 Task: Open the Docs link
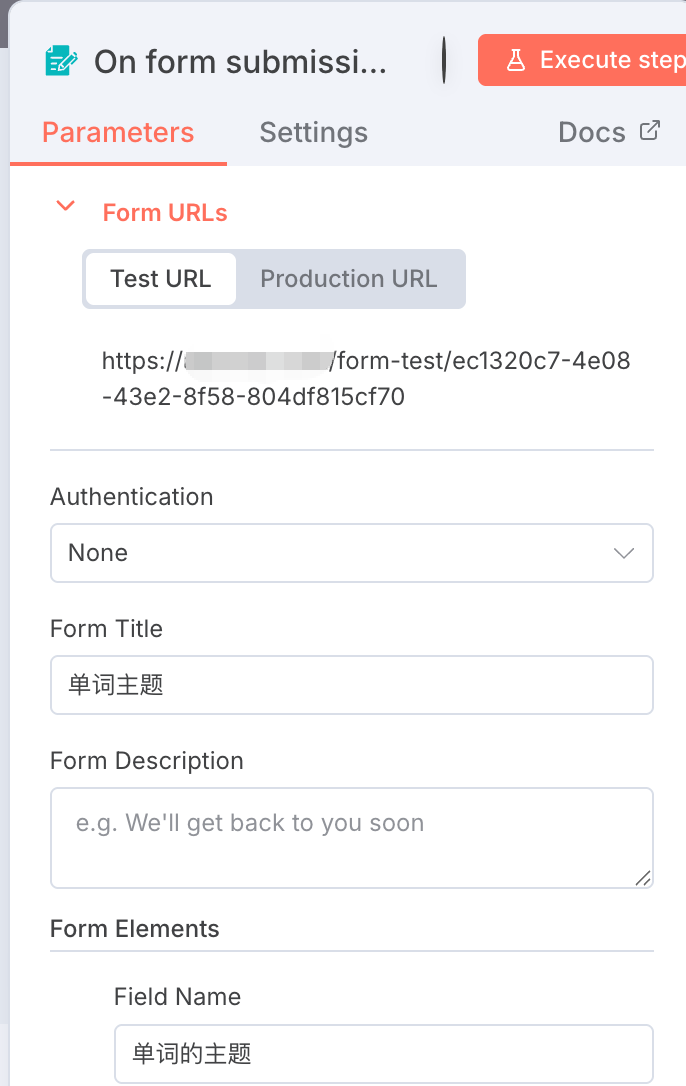tap(592, 133)
